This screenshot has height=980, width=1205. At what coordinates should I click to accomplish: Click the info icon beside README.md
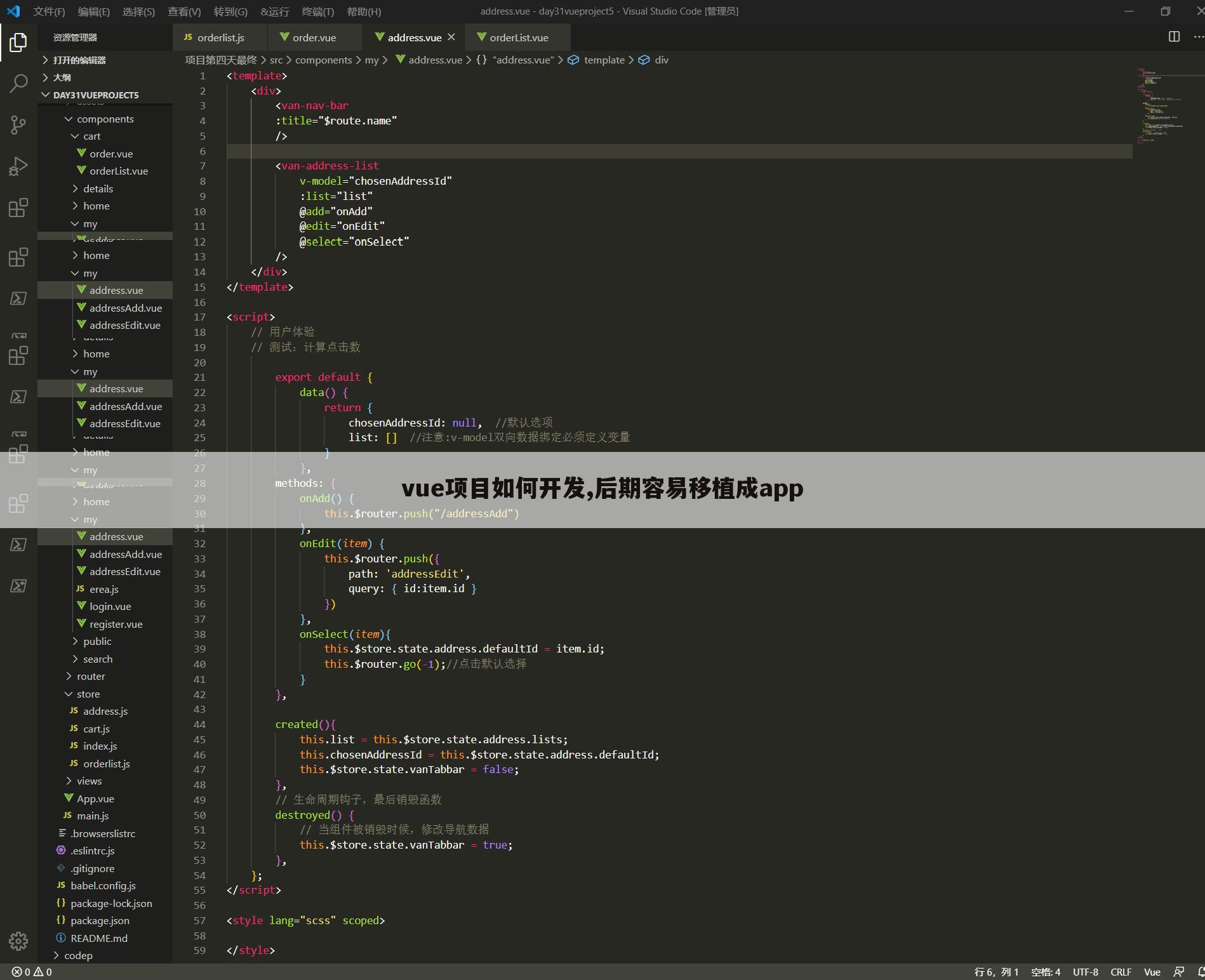click(61, 938)
